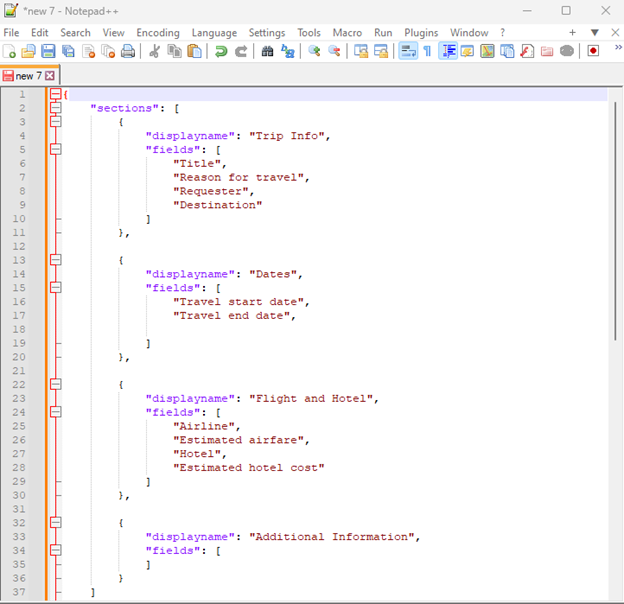Image resolution: width=624 pixels, height=604 pixels.
Task: Click the Cut scissors icon
Action: tap(155, 51)
